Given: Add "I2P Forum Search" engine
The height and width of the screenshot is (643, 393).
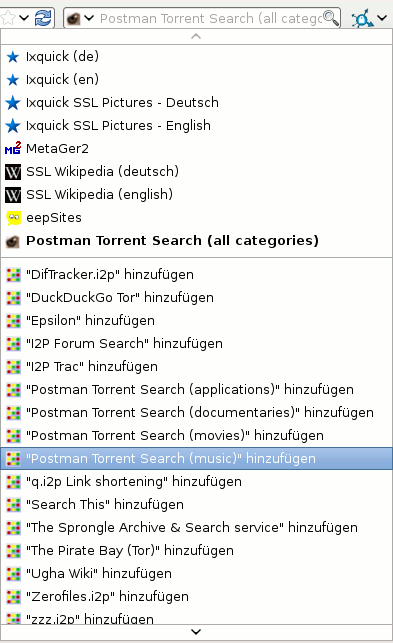Looking at the screenshot, I should point(196,343).
